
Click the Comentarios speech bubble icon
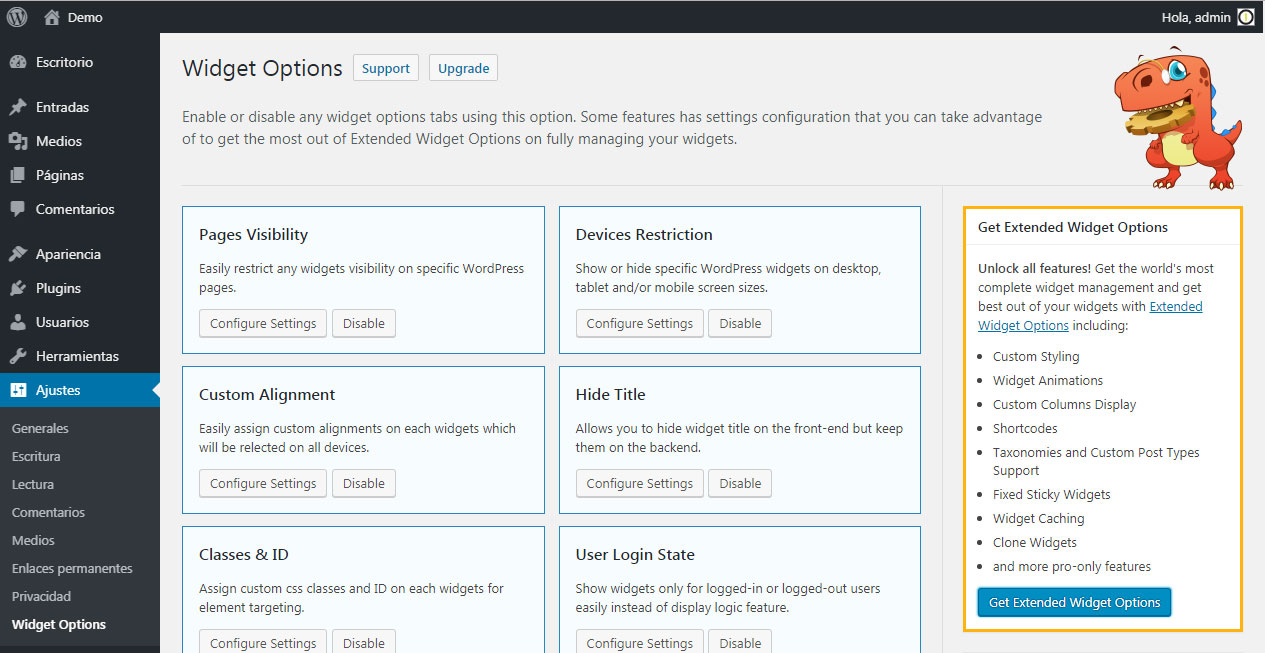pos(18,209)
